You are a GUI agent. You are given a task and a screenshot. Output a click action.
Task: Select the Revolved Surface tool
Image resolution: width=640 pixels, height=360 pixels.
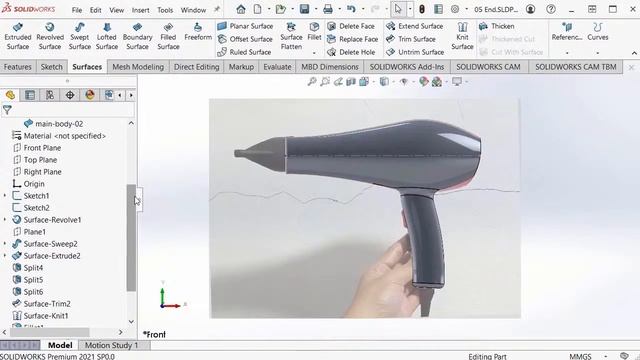point(50,36)
